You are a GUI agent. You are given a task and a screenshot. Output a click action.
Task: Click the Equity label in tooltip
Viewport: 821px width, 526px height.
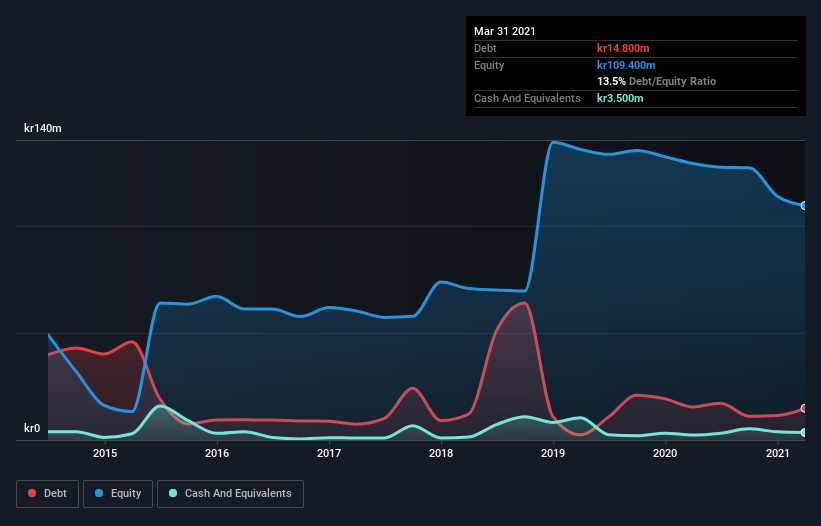coord(489,65)
